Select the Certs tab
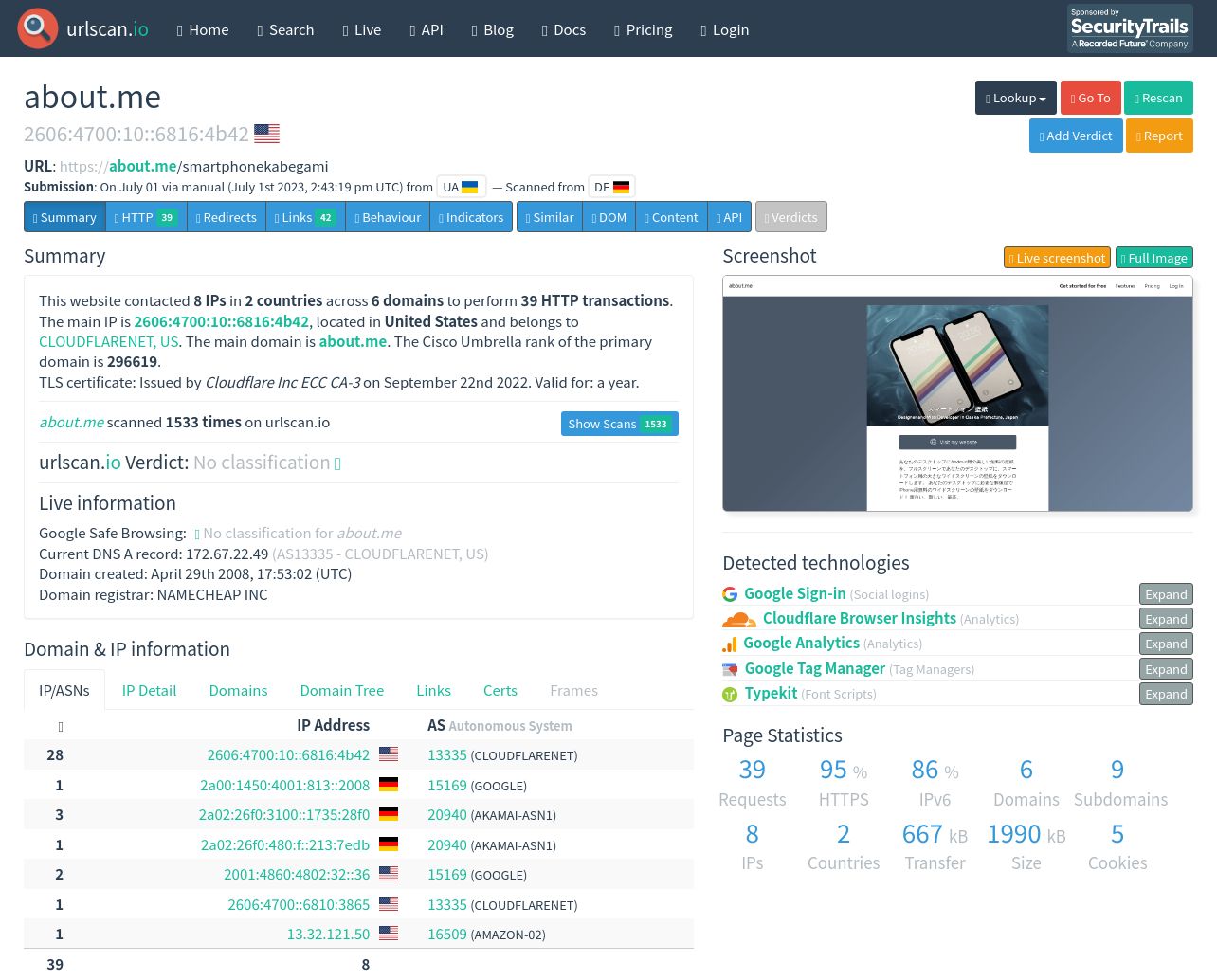 coord(500,690)
